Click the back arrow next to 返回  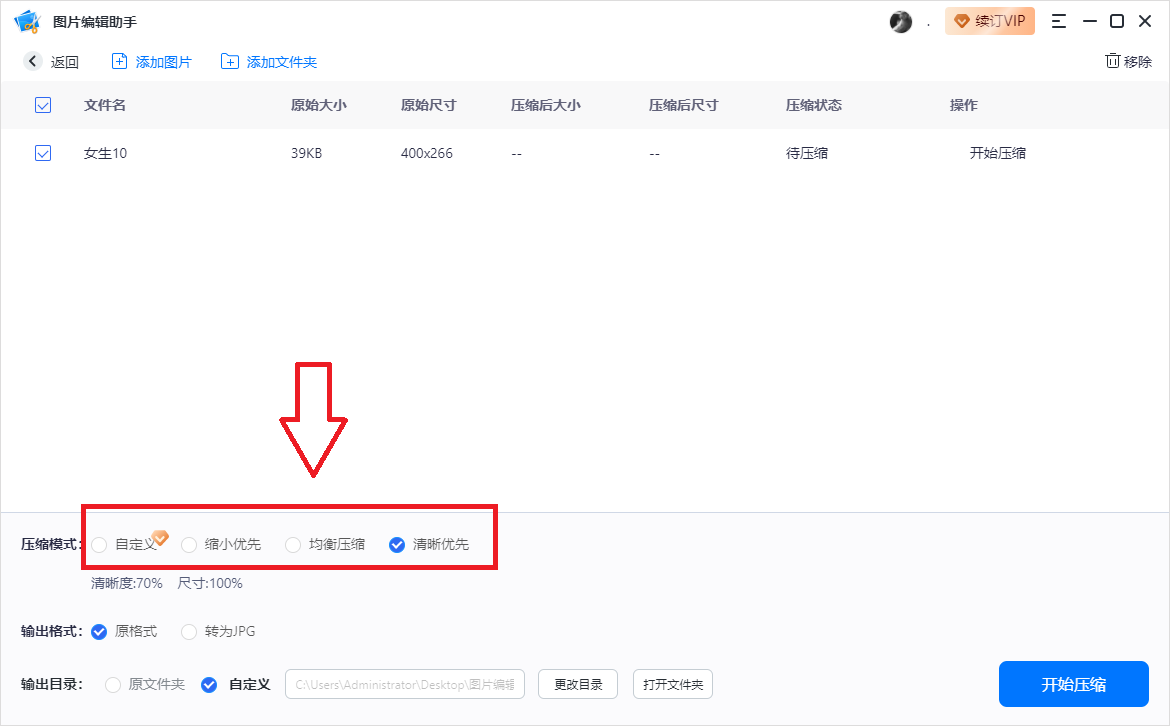(31, 61)
